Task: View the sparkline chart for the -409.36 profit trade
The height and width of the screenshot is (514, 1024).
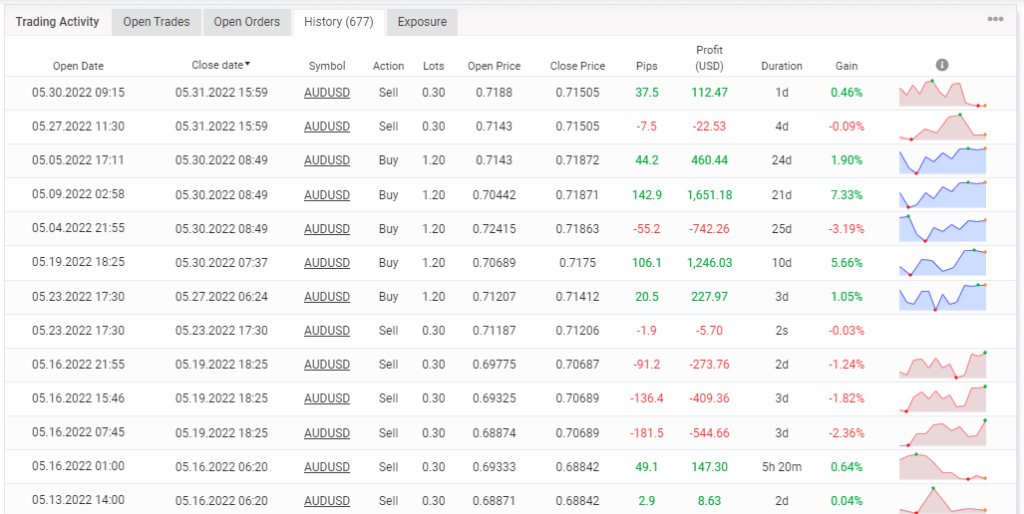Action: (942, 398)
